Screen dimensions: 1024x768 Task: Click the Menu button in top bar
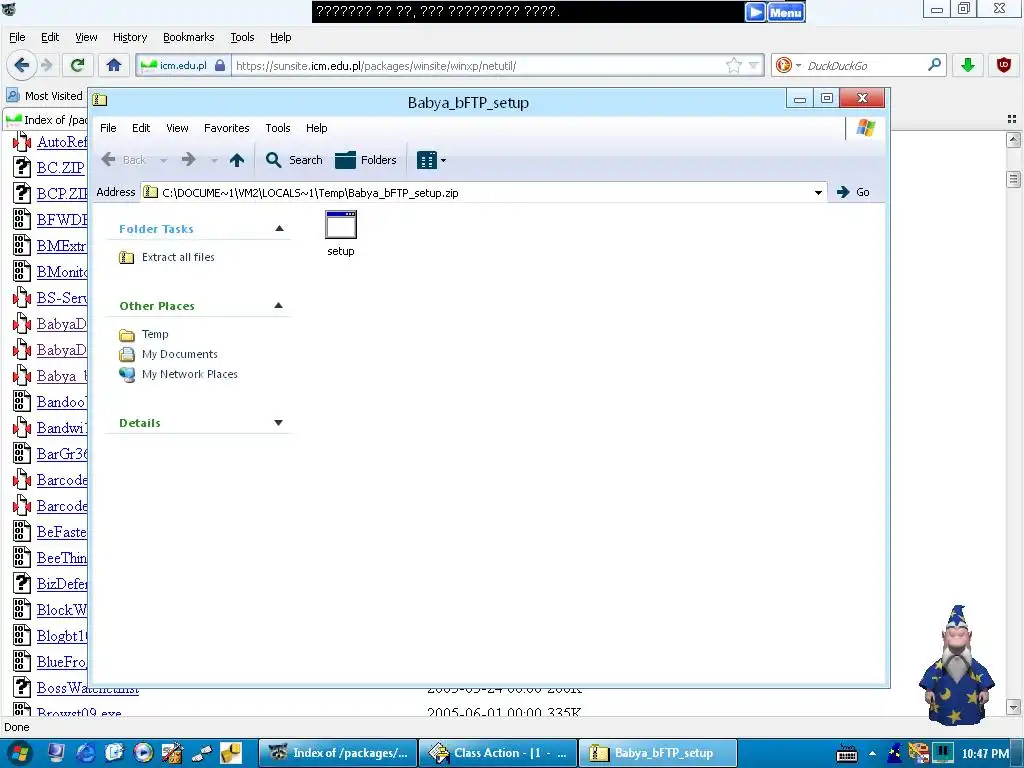[786, 12]
